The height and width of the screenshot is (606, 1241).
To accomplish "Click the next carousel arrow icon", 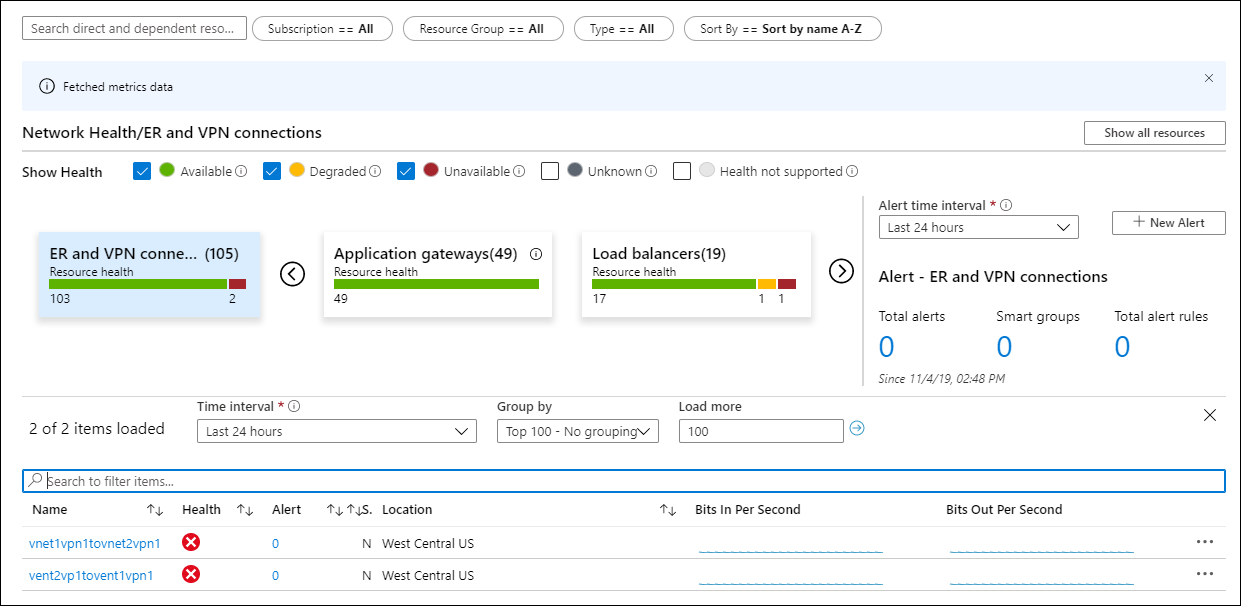I will (842, 271).
